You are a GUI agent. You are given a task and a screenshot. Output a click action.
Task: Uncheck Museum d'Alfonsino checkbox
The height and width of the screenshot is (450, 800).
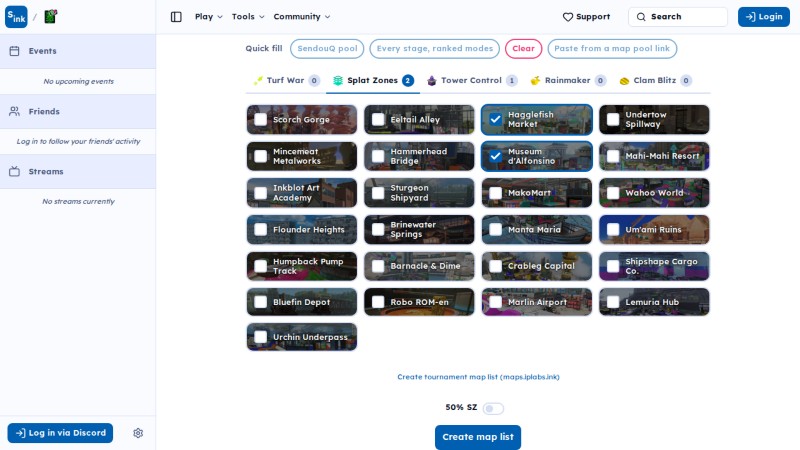pyautogui.click(x=495, y=156)
